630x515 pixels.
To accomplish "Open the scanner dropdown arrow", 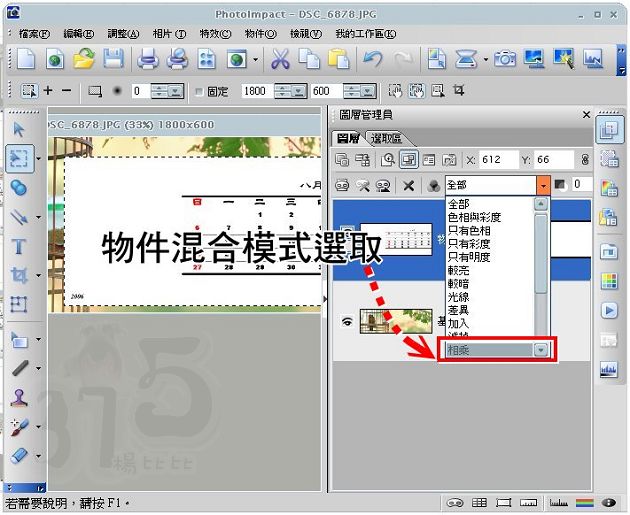I will pos(486,59).
